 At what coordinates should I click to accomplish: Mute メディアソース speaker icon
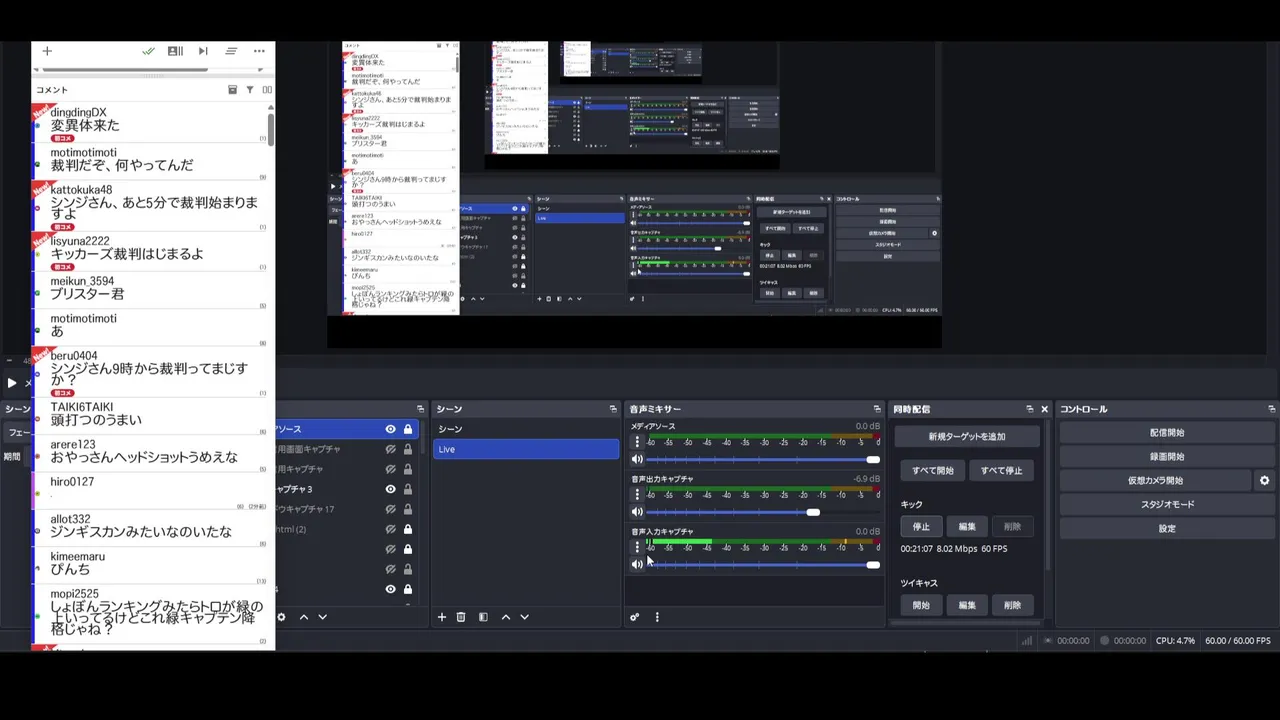(637, 459)
